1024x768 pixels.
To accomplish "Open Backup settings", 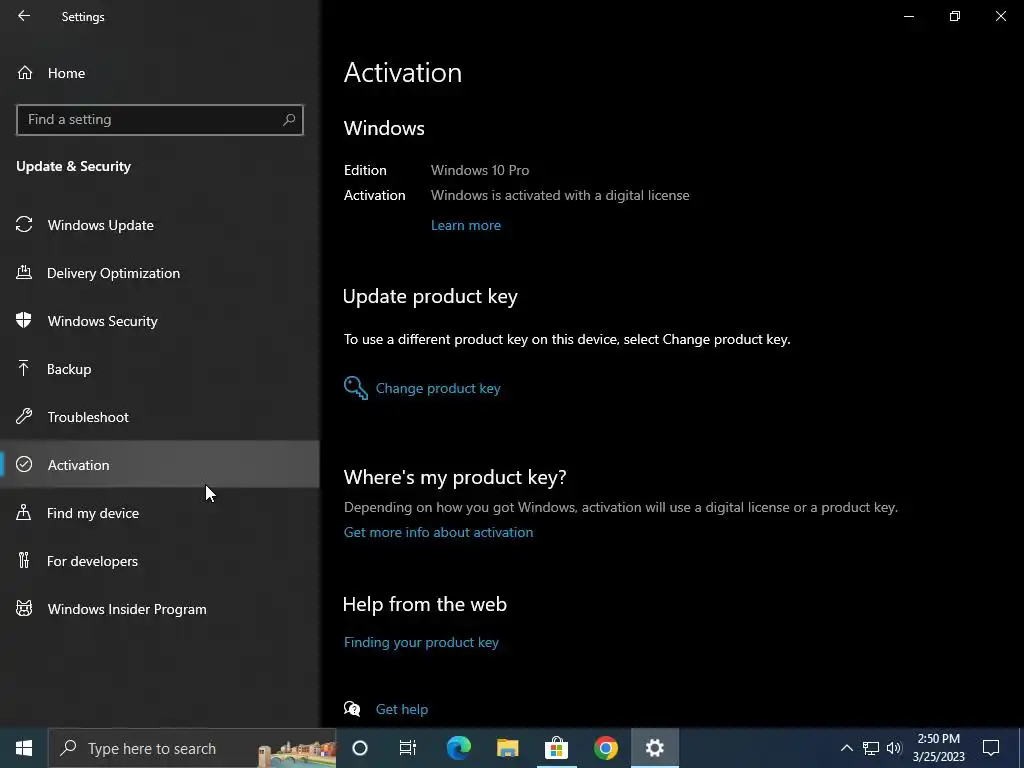I will point(159,369).
